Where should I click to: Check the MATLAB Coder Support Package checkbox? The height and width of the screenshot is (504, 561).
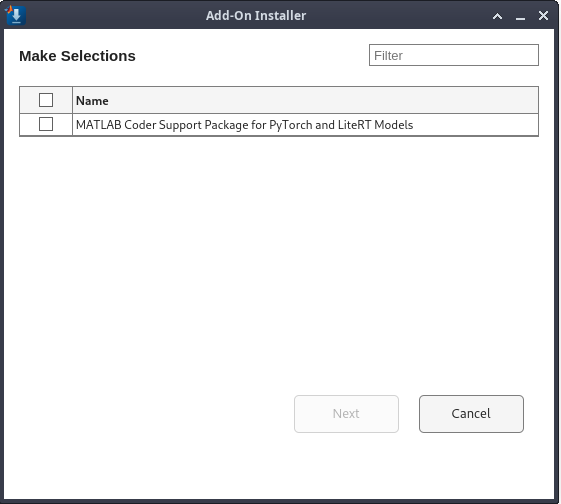tap(46, 124)
